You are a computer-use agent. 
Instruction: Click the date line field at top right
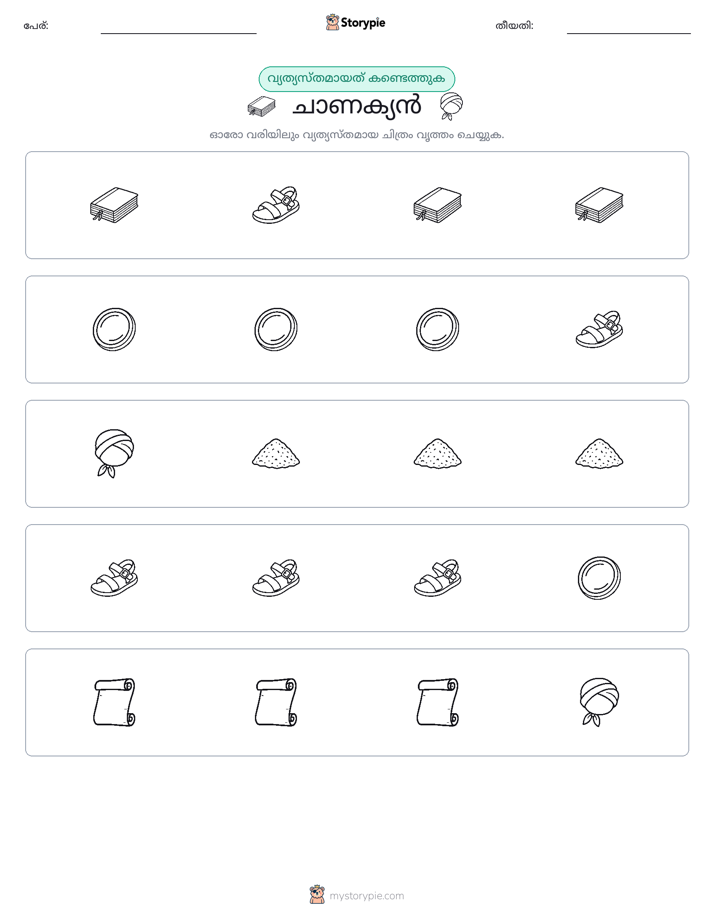(x=629, y=27)
